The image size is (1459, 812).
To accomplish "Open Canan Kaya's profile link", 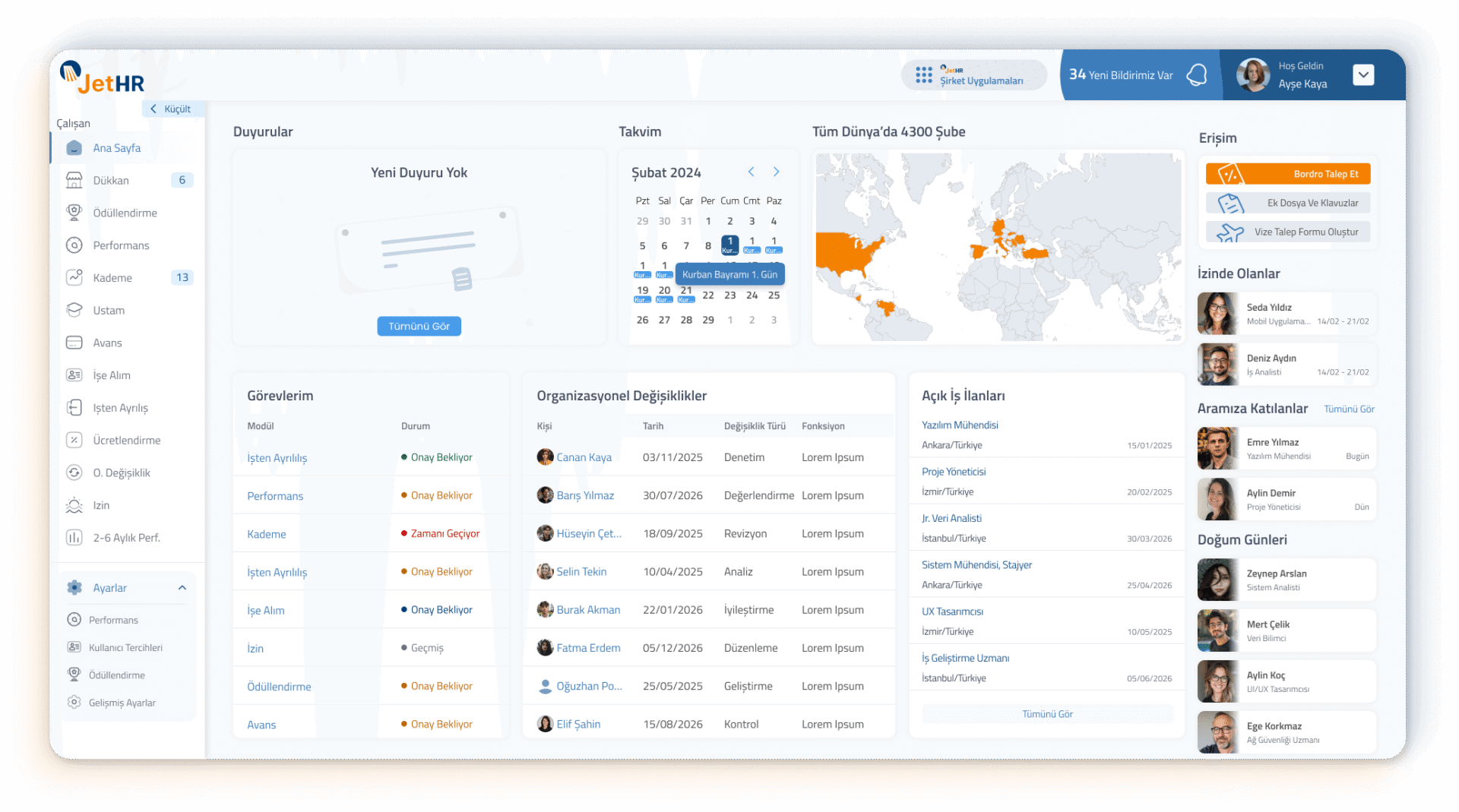I will tap(584, 457).
